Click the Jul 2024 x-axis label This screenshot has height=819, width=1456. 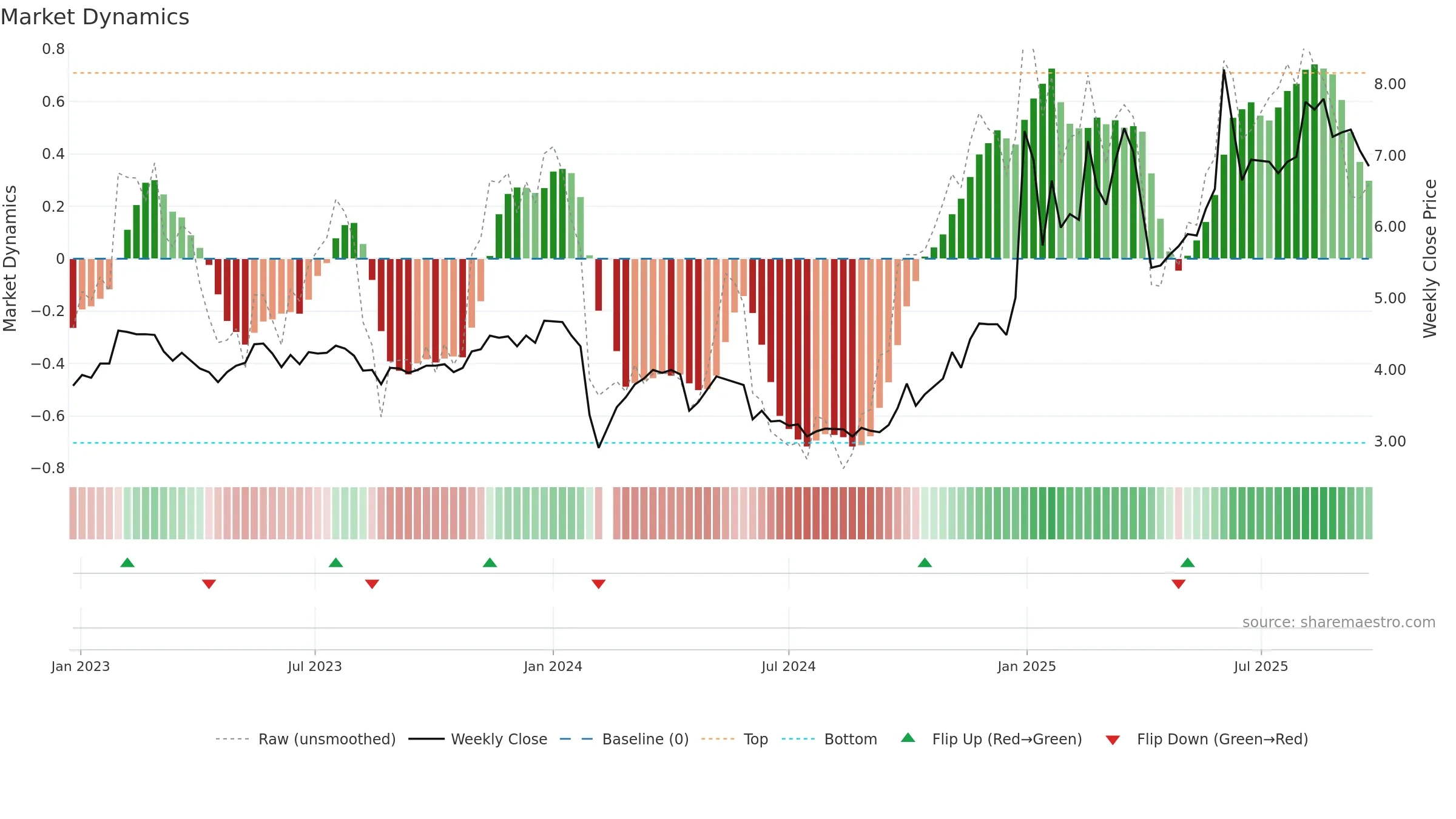click(x=789, y=666)
